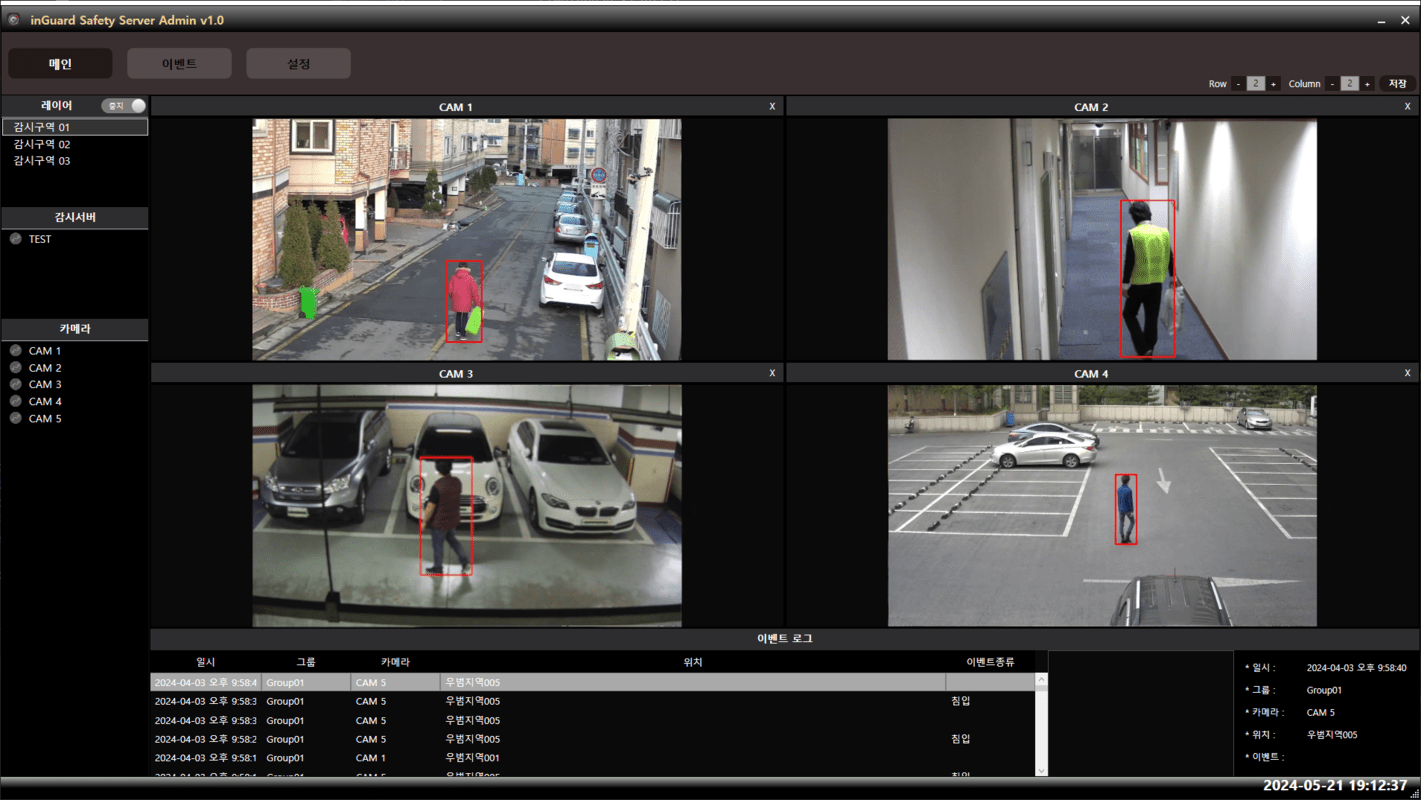Screen dimensions: 1421x800
Task: Decrease the Row count with minus
Action: click(x=1238, y=84)
